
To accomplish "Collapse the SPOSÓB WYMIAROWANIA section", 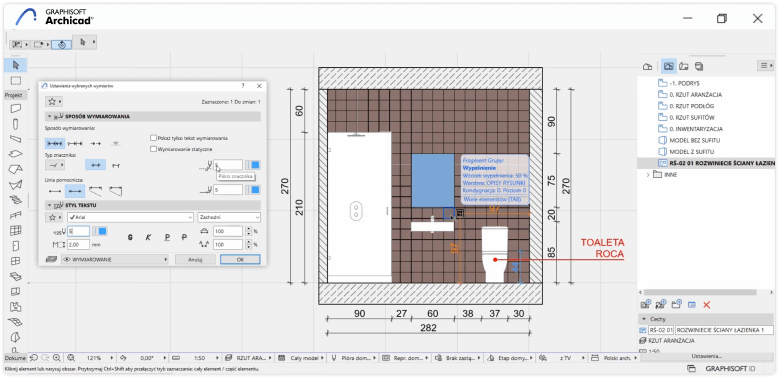I will click(x=49, y=116).
